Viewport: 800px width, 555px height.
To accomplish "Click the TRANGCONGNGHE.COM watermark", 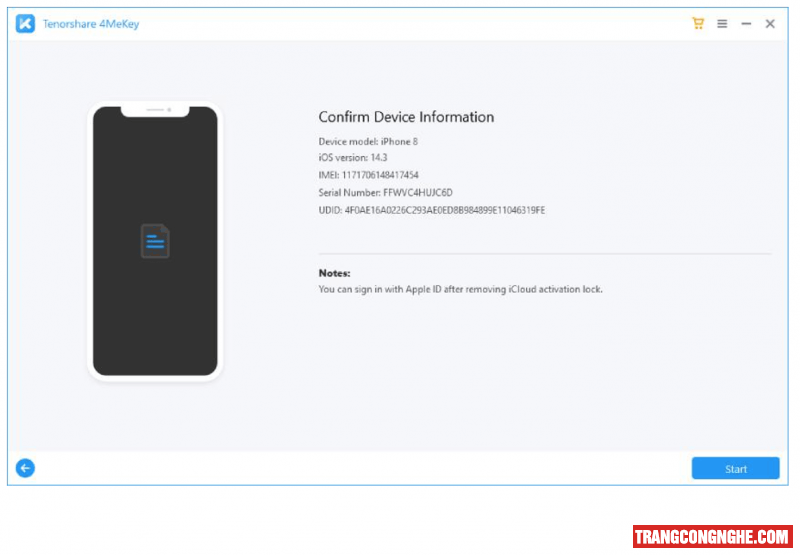I will point(712,537).
